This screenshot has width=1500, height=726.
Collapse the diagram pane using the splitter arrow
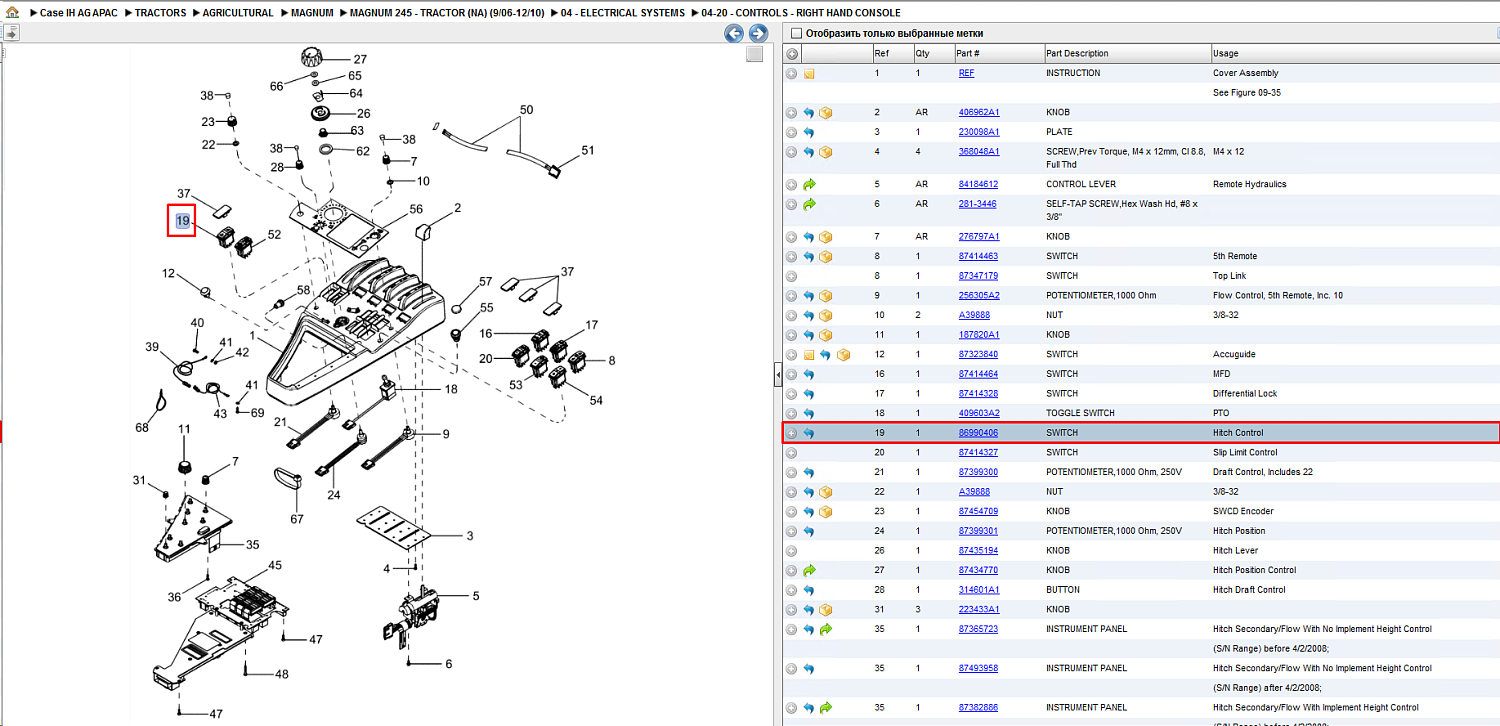[778, 375]
